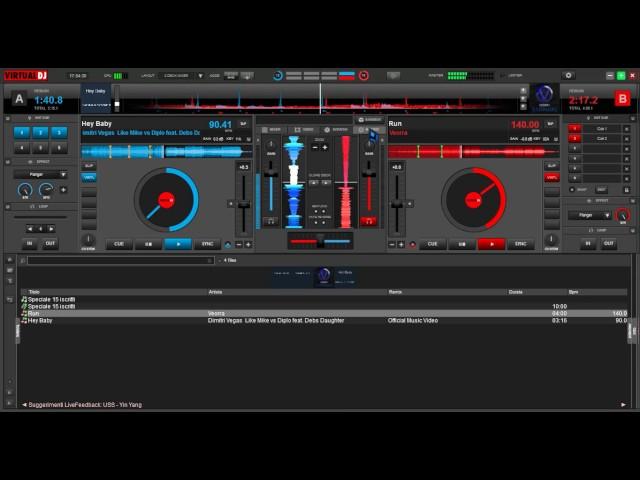Viewport: 640px width, 480px height.
Task: Enable SLIP mode on deck A
Action: pos(89,166)
